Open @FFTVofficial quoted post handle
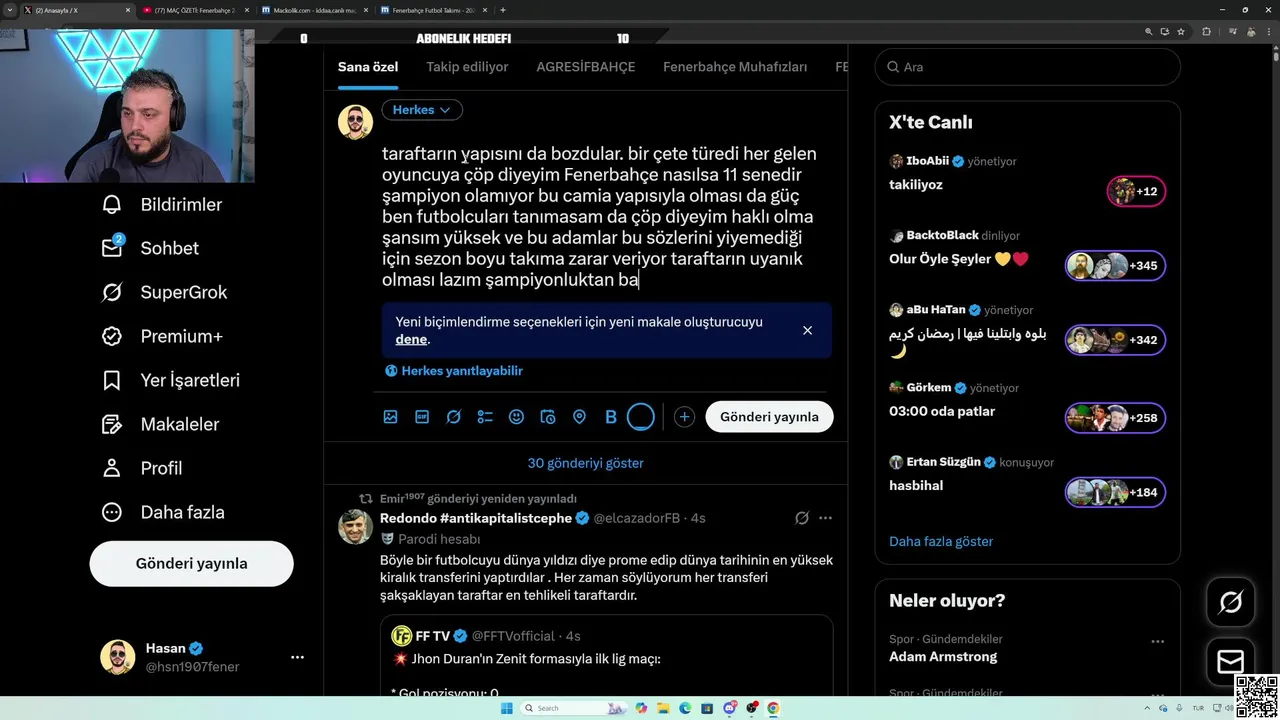The image size is (1280, 720). click(513, 636)
